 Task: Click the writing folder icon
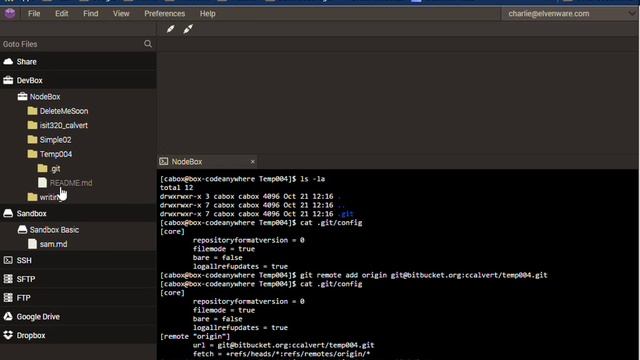coord(32,197)
